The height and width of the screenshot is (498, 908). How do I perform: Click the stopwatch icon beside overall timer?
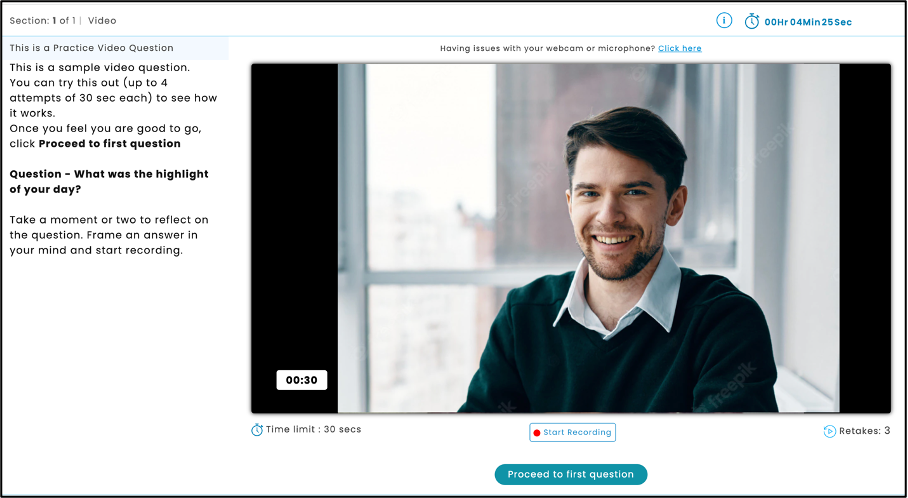tap(752, 21)
